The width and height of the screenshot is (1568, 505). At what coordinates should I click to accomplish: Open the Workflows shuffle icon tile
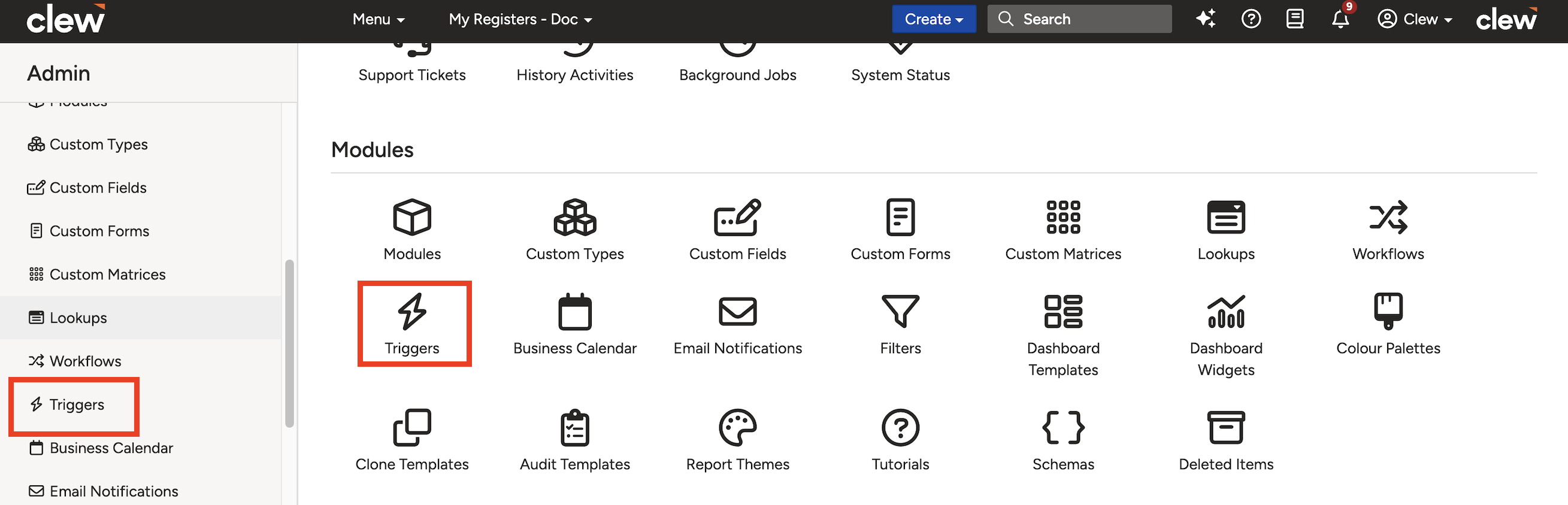pos(1388,217)
